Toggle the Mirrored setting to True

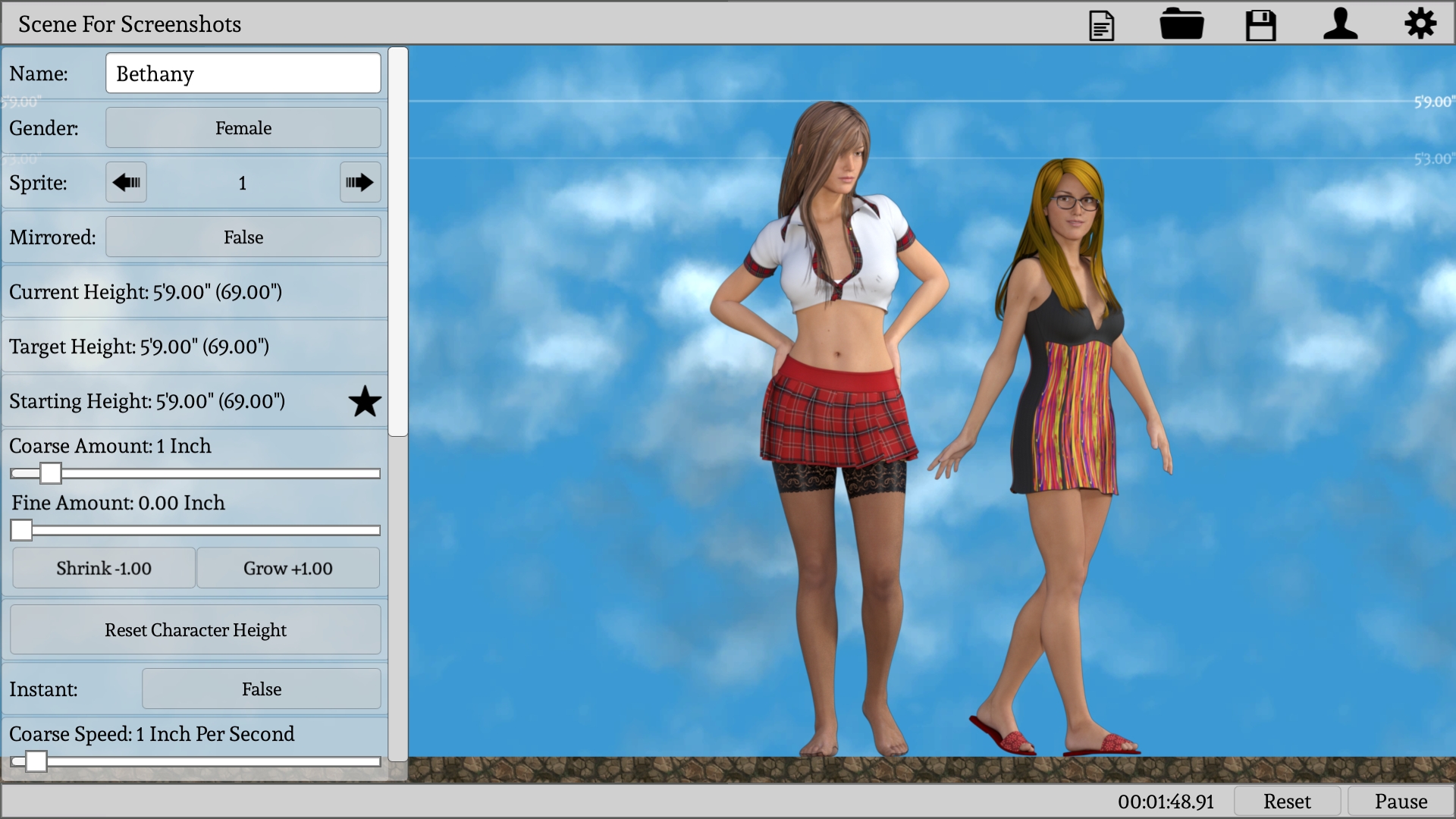pyautogui.click(x=243, y=237)
